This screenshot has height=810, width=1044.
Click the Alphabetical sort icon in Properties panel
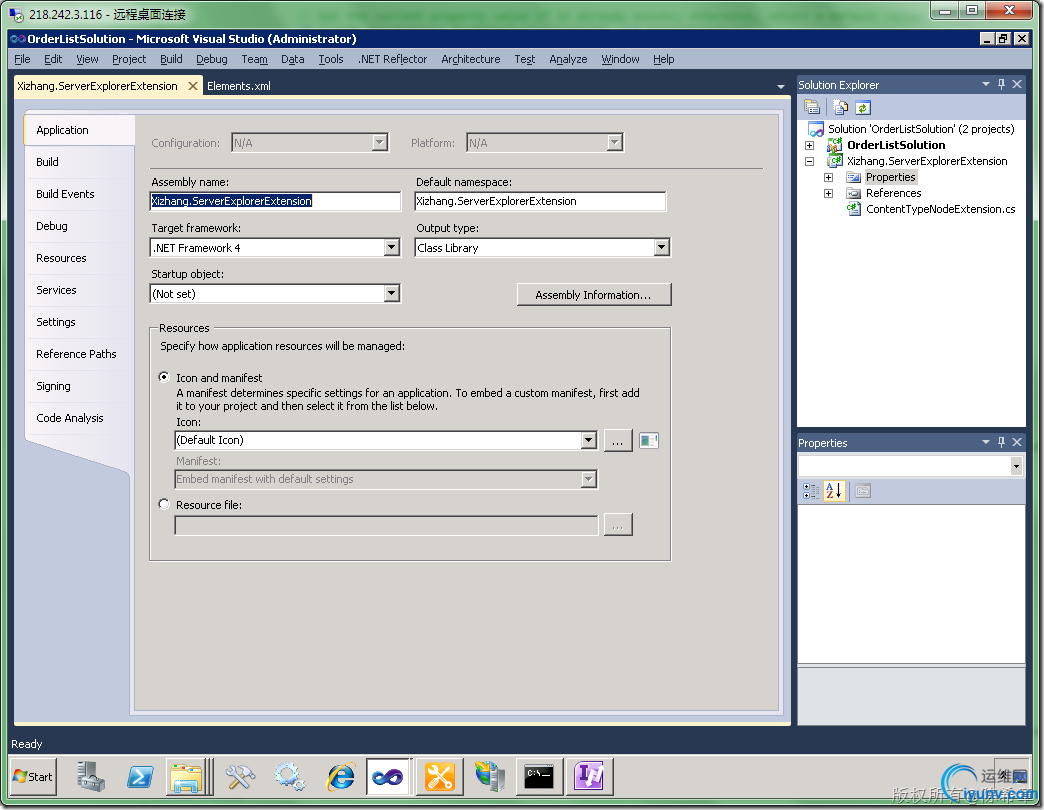[x=834, y=491]
